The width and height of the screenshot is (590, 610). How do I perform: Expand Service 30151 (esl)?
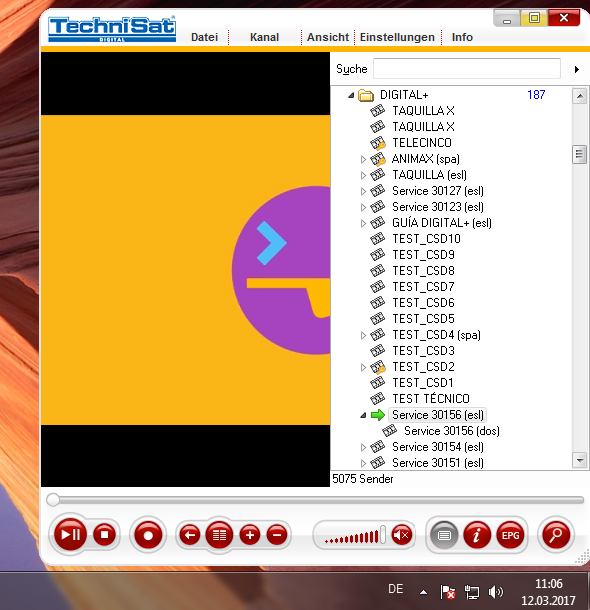coord(363,463)
